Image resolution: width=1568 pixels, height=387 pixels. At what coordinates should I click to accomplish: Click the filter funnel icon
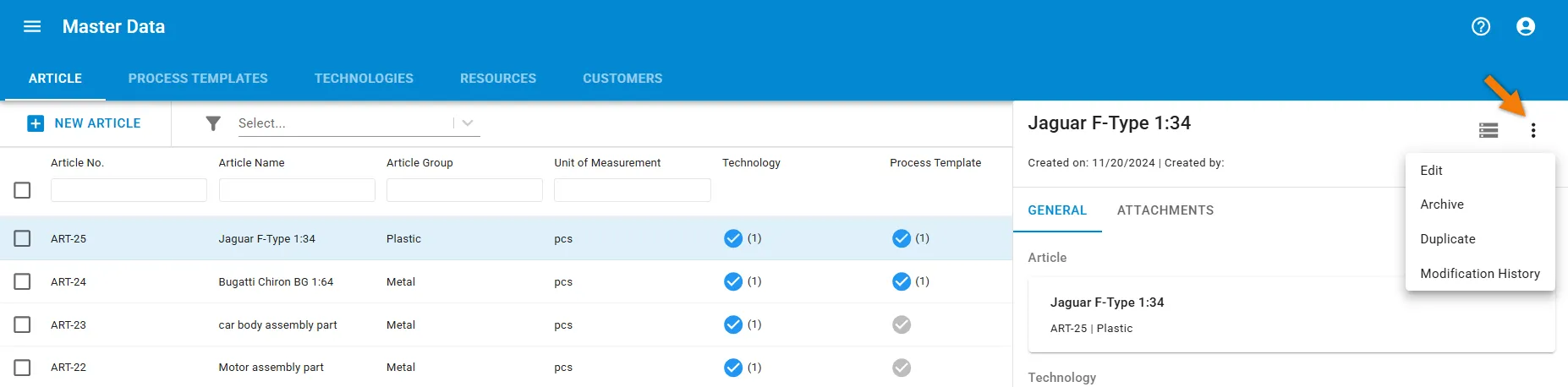213,123
